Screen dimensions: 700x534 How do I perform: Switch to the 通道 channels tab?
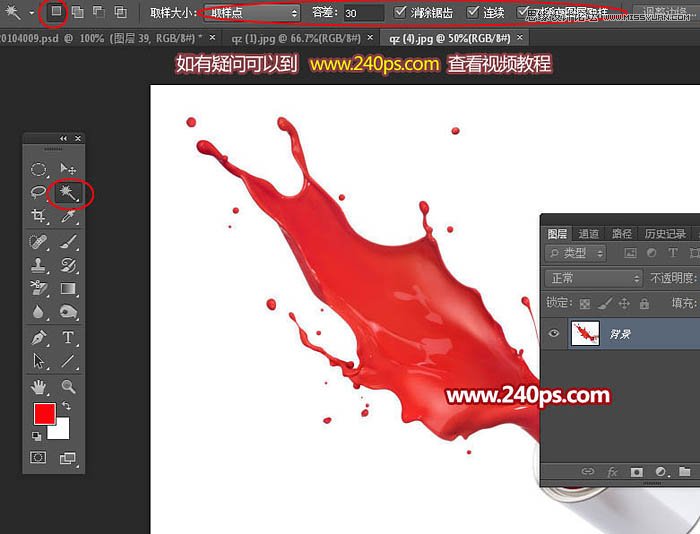point(588,234)
